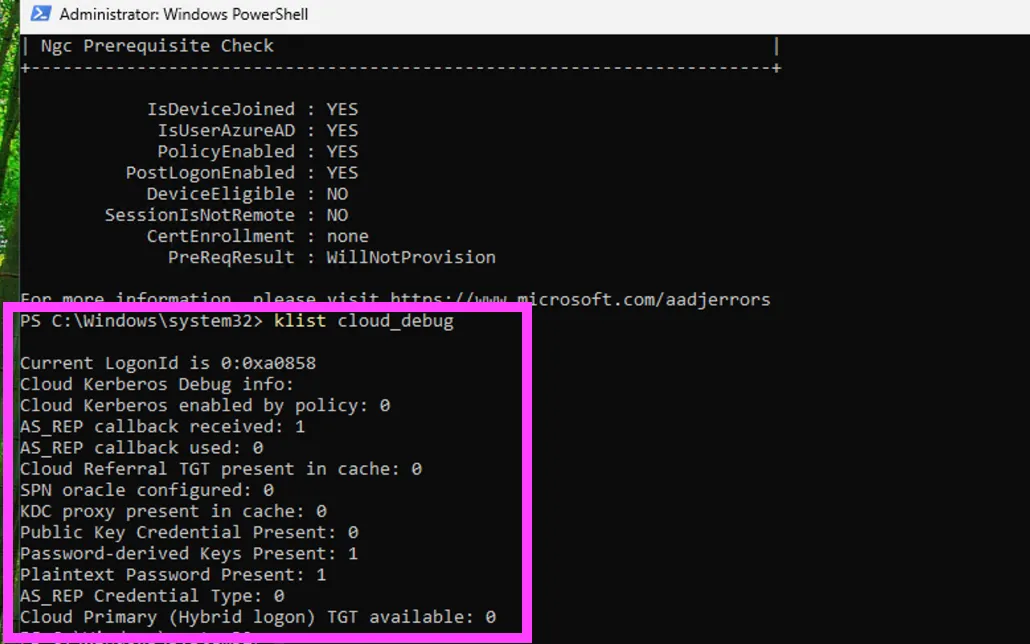Click the klist cloud_debug command text
Image resolution: width=1030 pixels, height=644 pixels.
coord(363,321)
